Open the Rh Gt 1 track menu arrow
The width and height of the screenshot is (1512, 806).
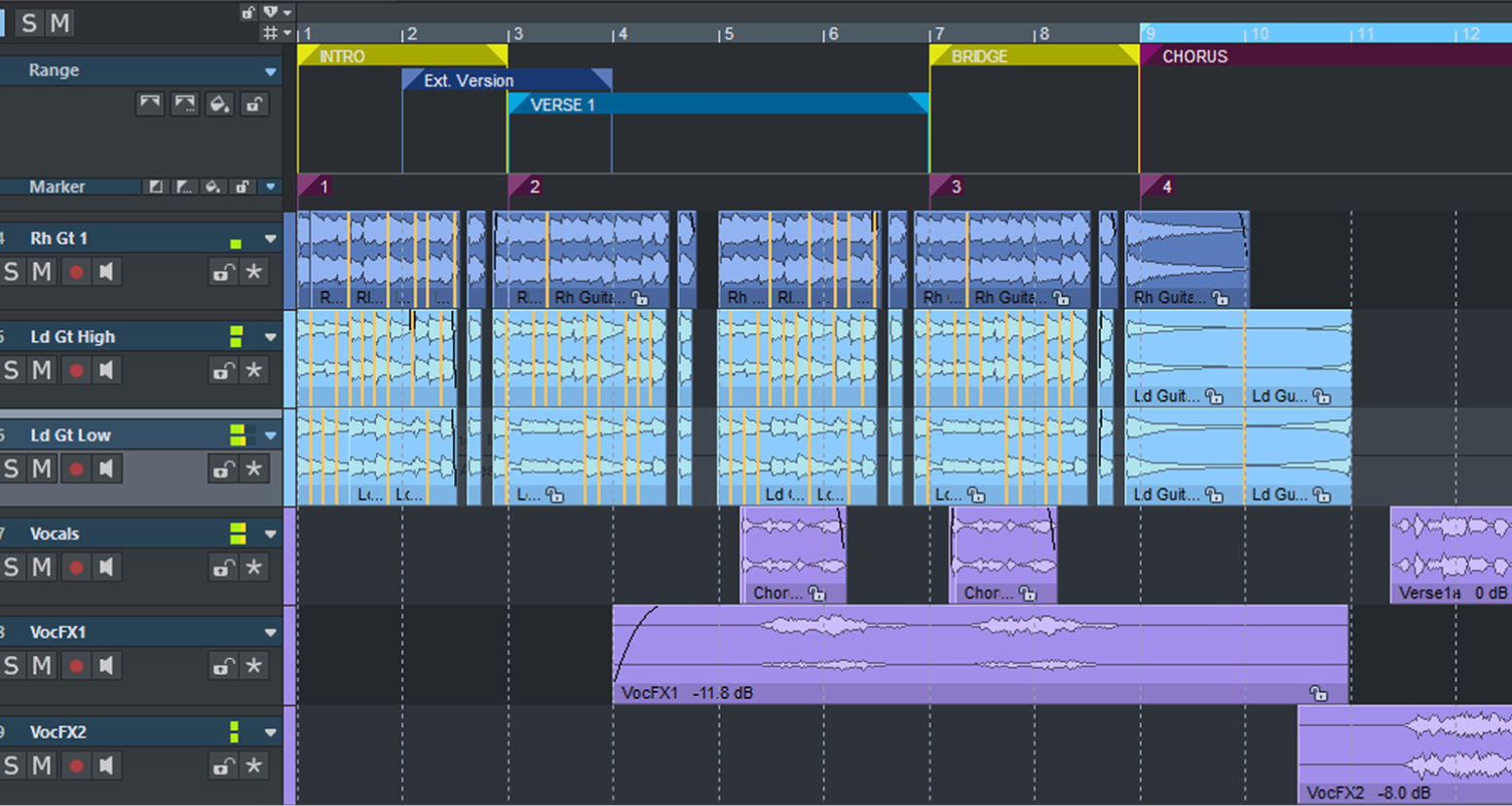pos(270,239)
